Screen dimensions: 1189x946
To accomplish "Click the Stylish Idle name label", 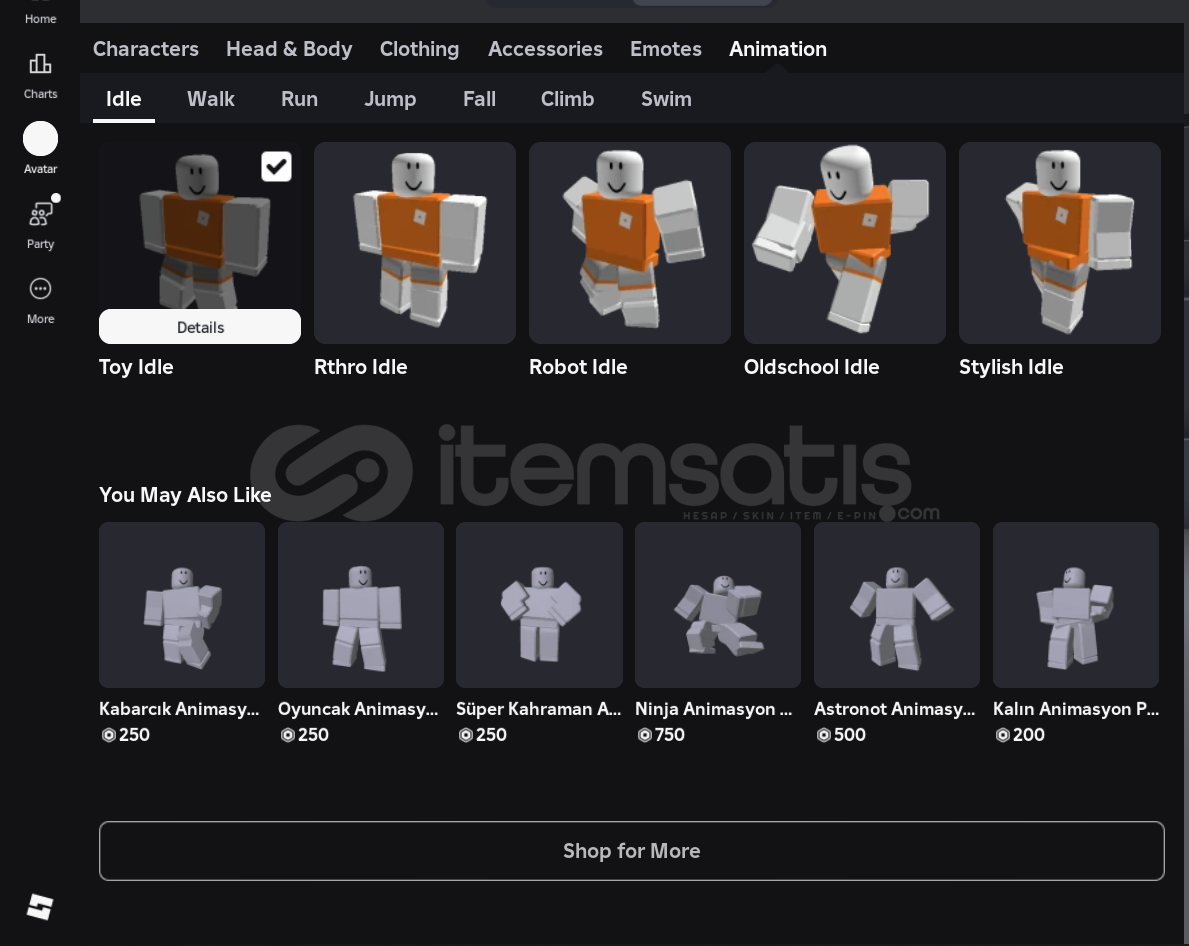I will pyautogui.click(x=1011, y=367).
